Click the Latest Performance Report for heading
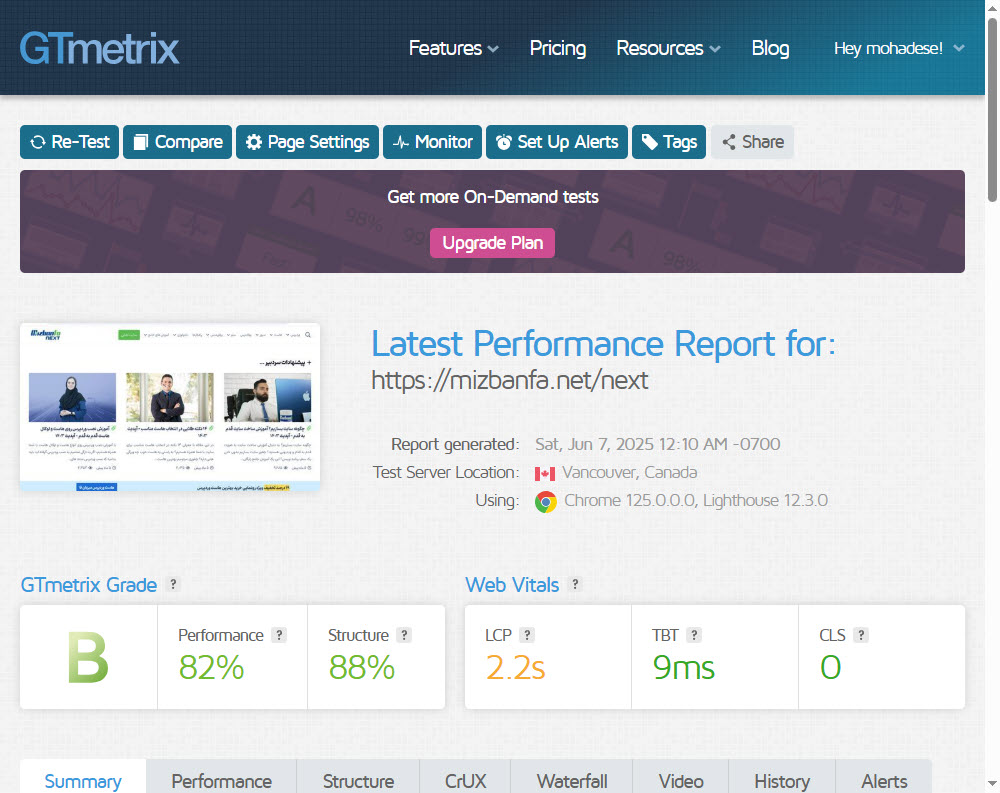The width and height of the screenshot is (1000, 793). tap(603, 344)
